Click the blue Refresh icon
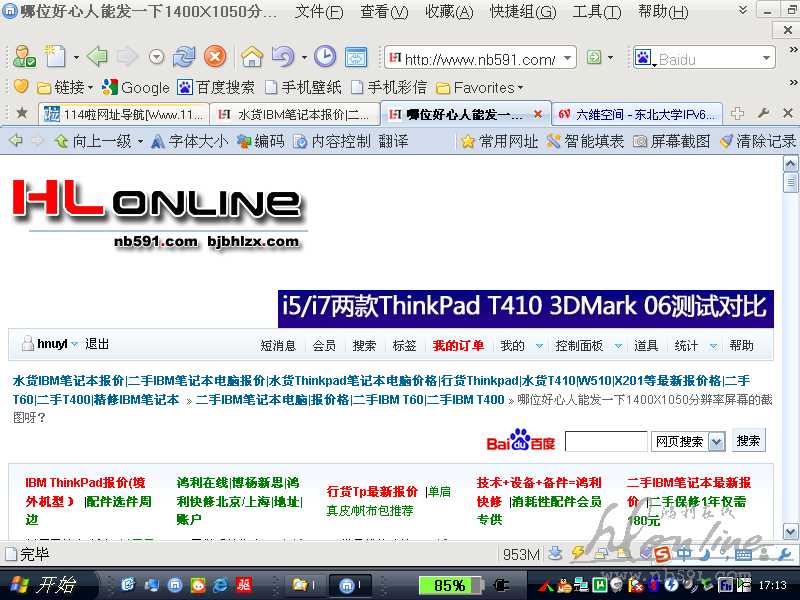The width and height of the screenshot is (800, 600). click(x=184, y=57)
